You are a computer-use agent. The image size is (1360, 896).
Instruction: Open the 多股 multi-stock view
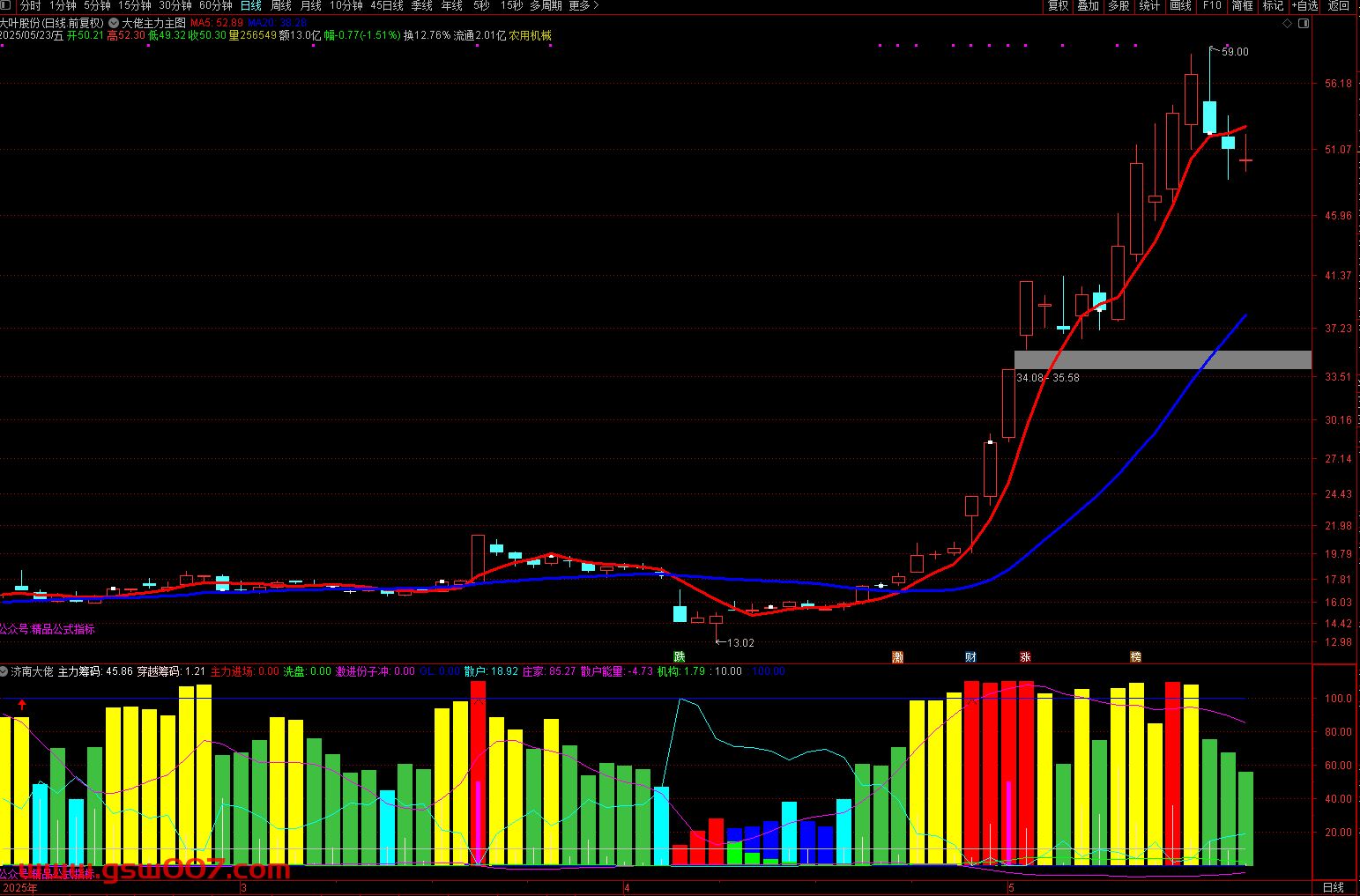click(1119, 5)
